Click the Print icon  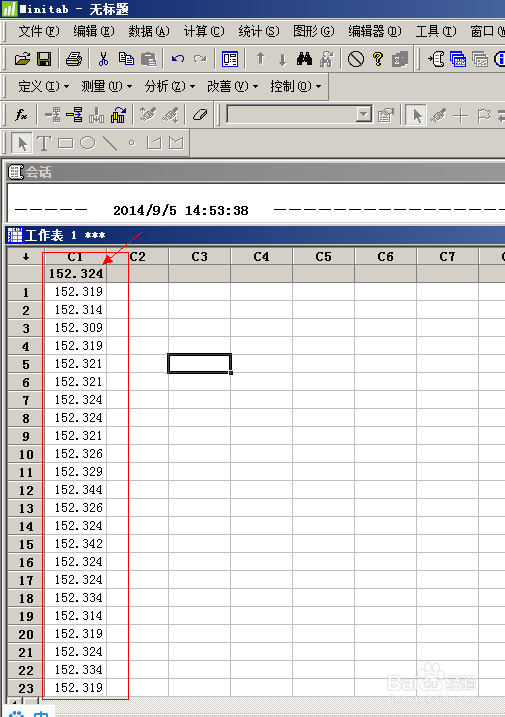coord(74,59)
